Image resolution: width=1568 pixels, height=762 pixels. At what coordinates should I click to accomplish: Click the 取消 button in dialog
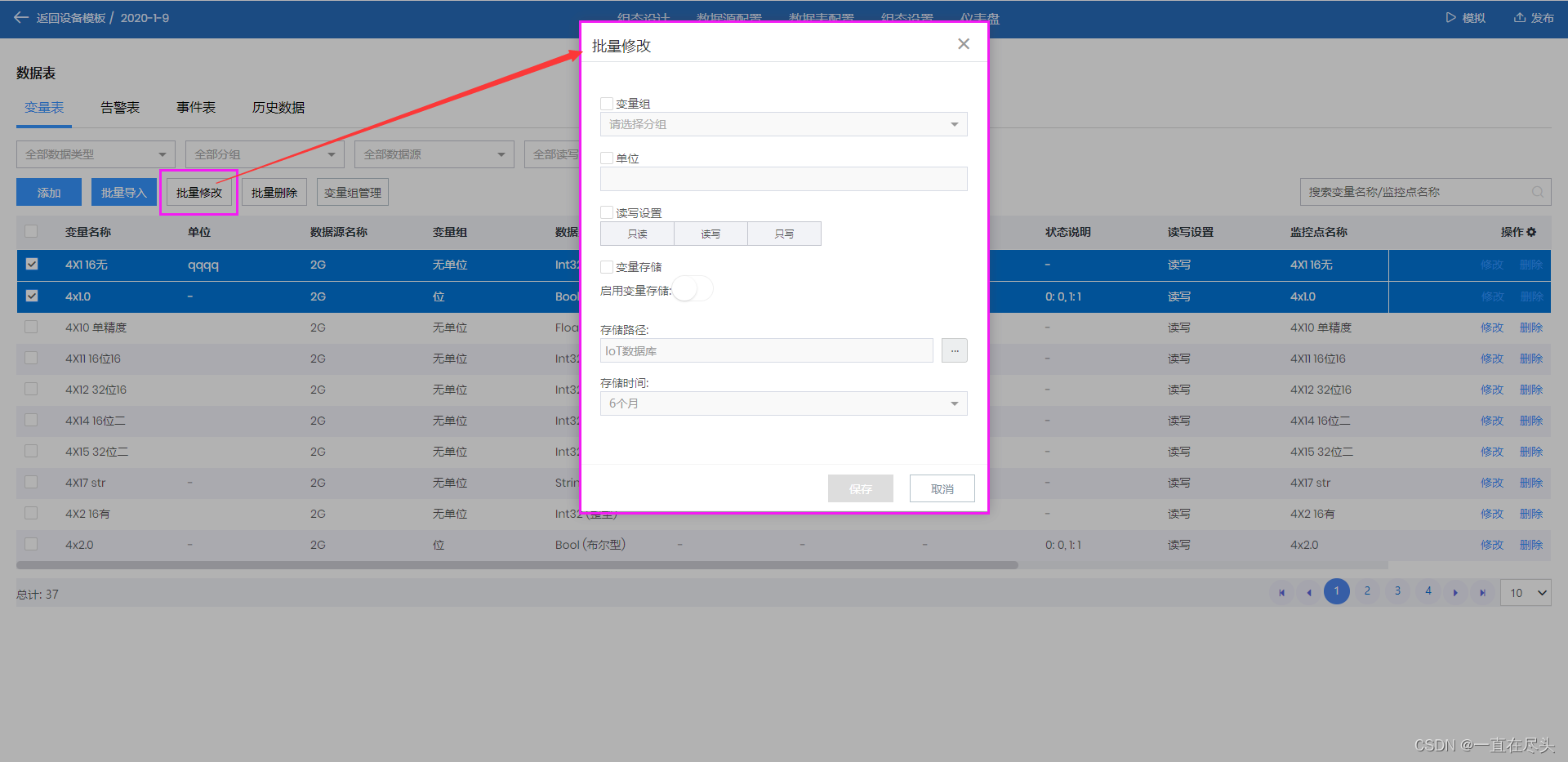tap(942, 488)
